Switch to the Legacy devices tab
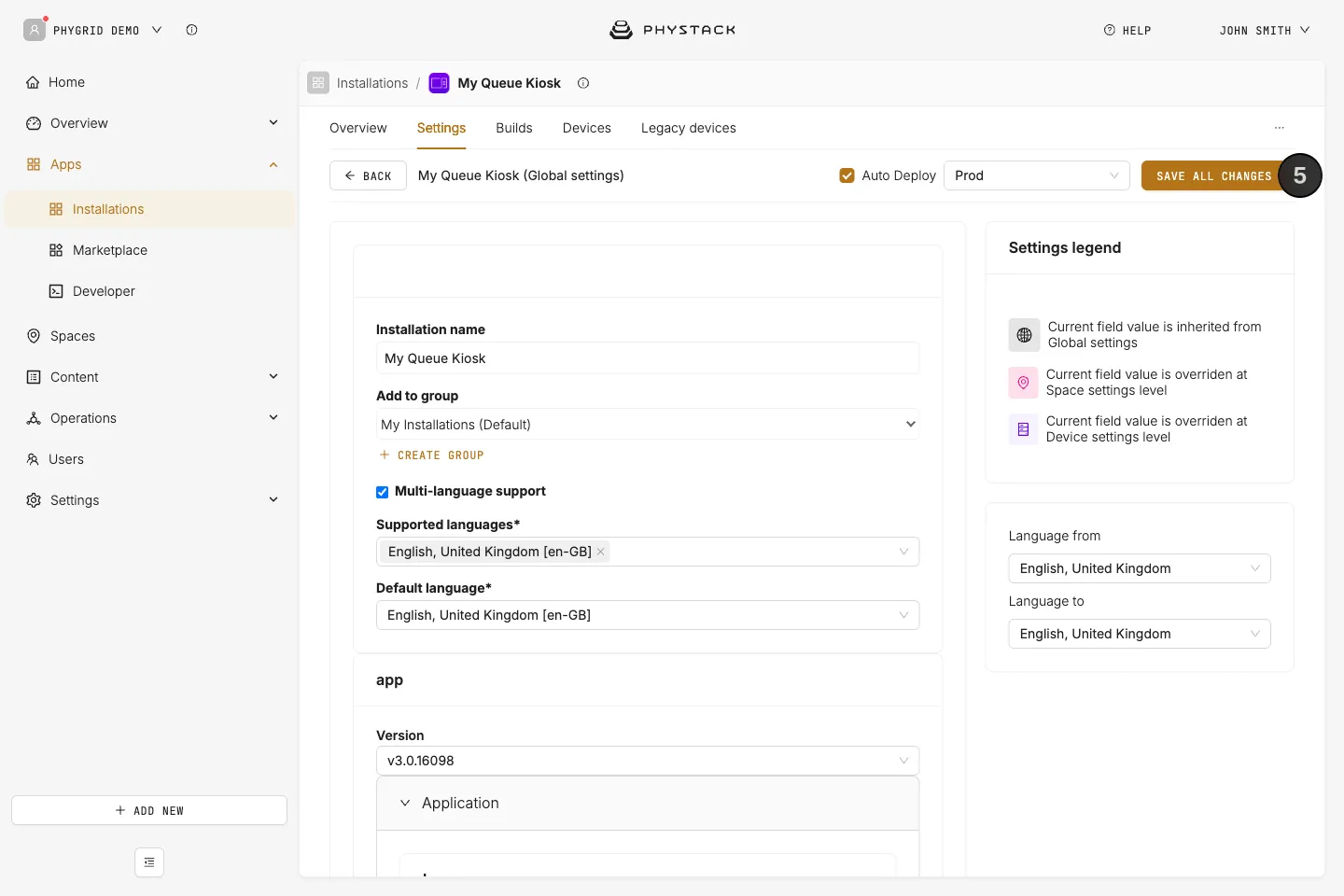 pyautogui.click(x=689, y=128)
